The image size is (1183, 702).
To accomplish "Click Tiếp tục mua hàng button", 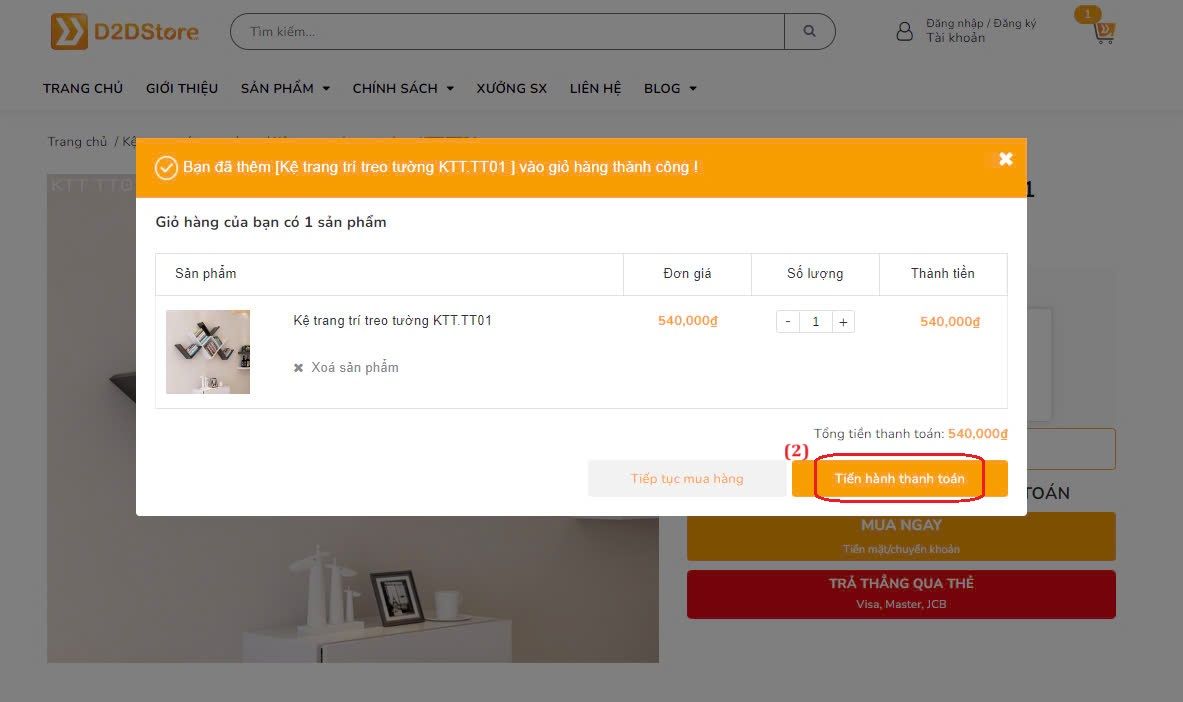I will pos(687,479).
